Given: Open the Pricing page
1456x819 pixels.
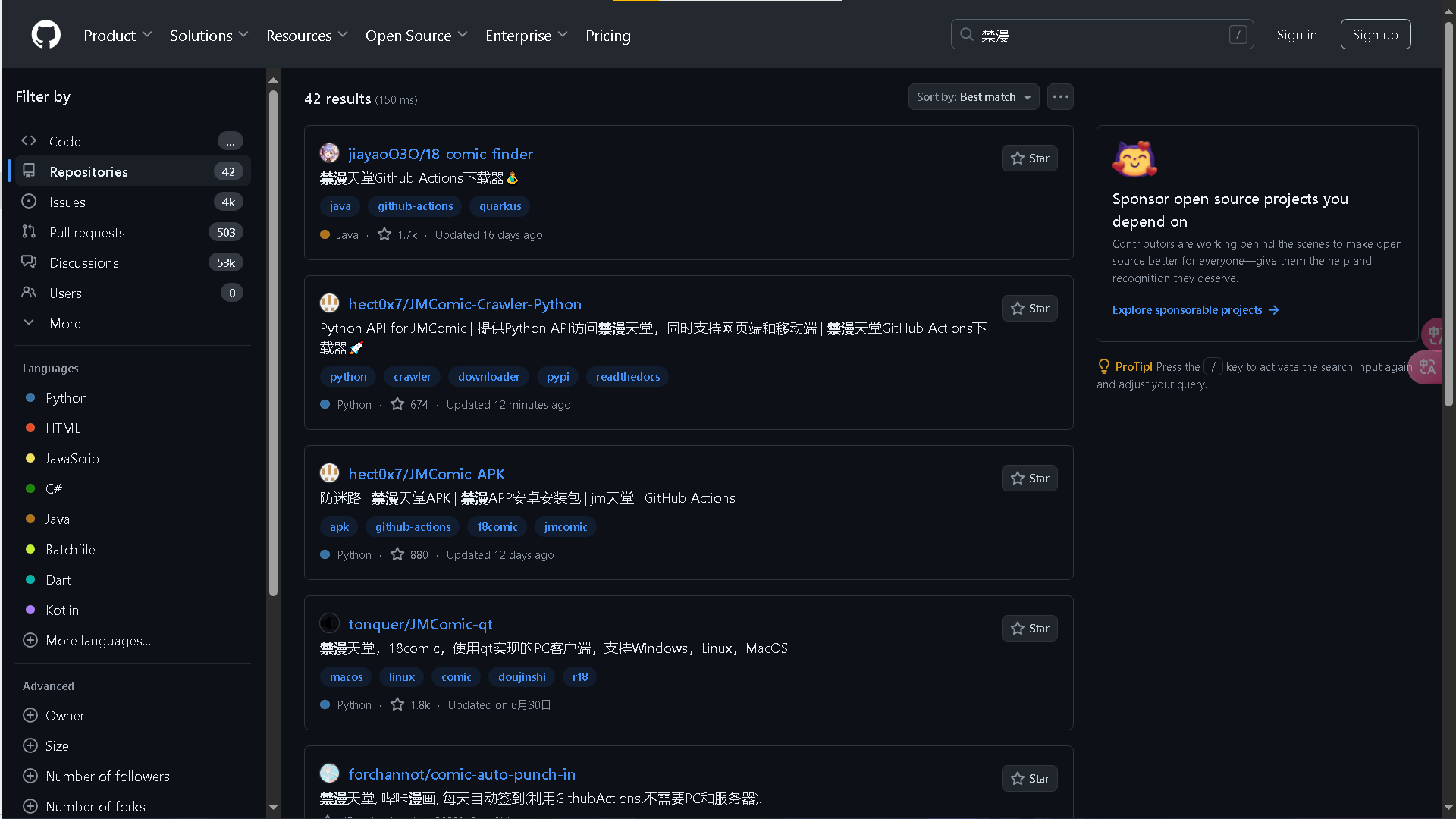Looking at the screenshot, I should 607,36.
